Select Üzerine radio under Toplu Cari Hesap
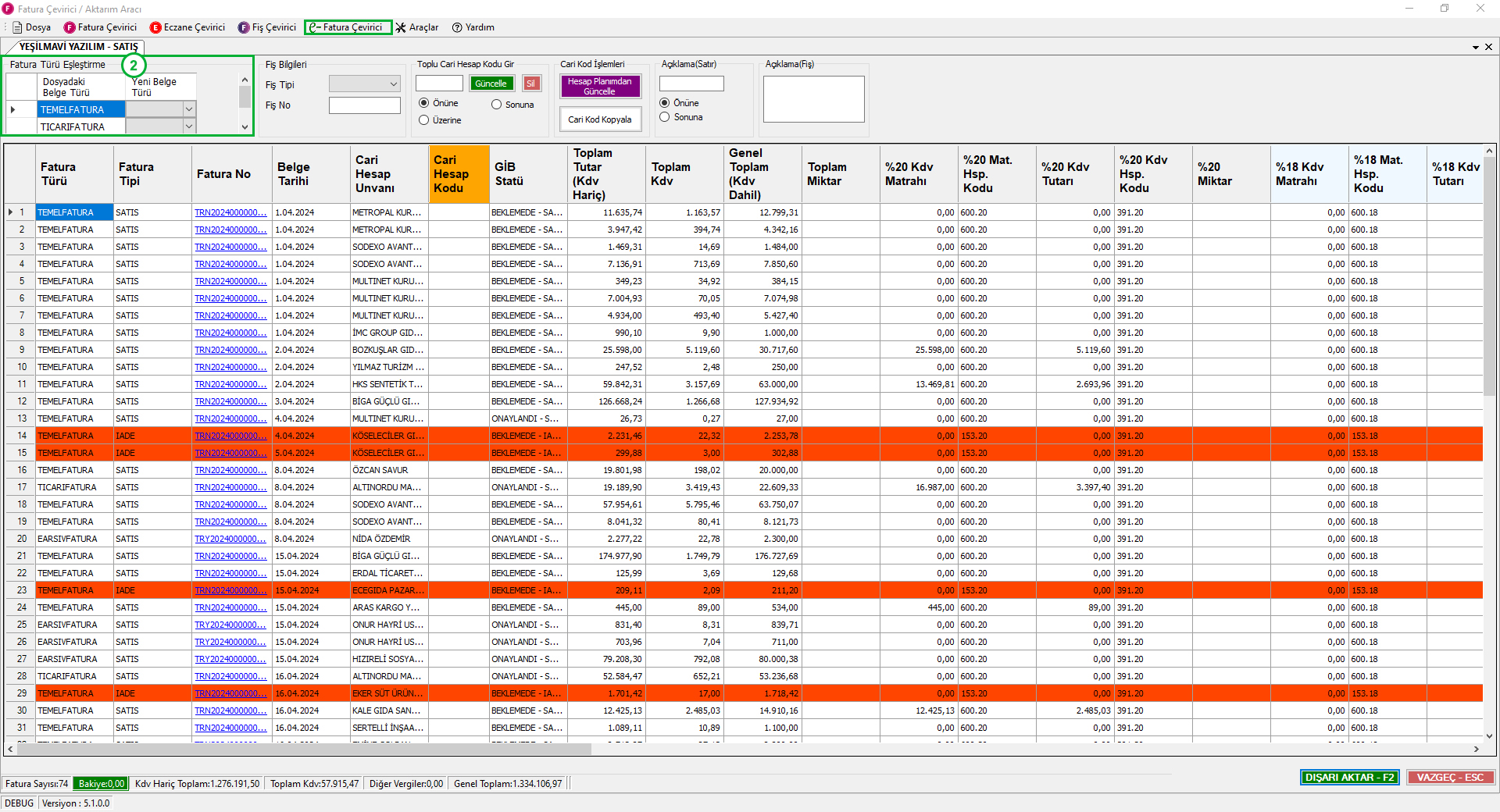 click(424, 120)
